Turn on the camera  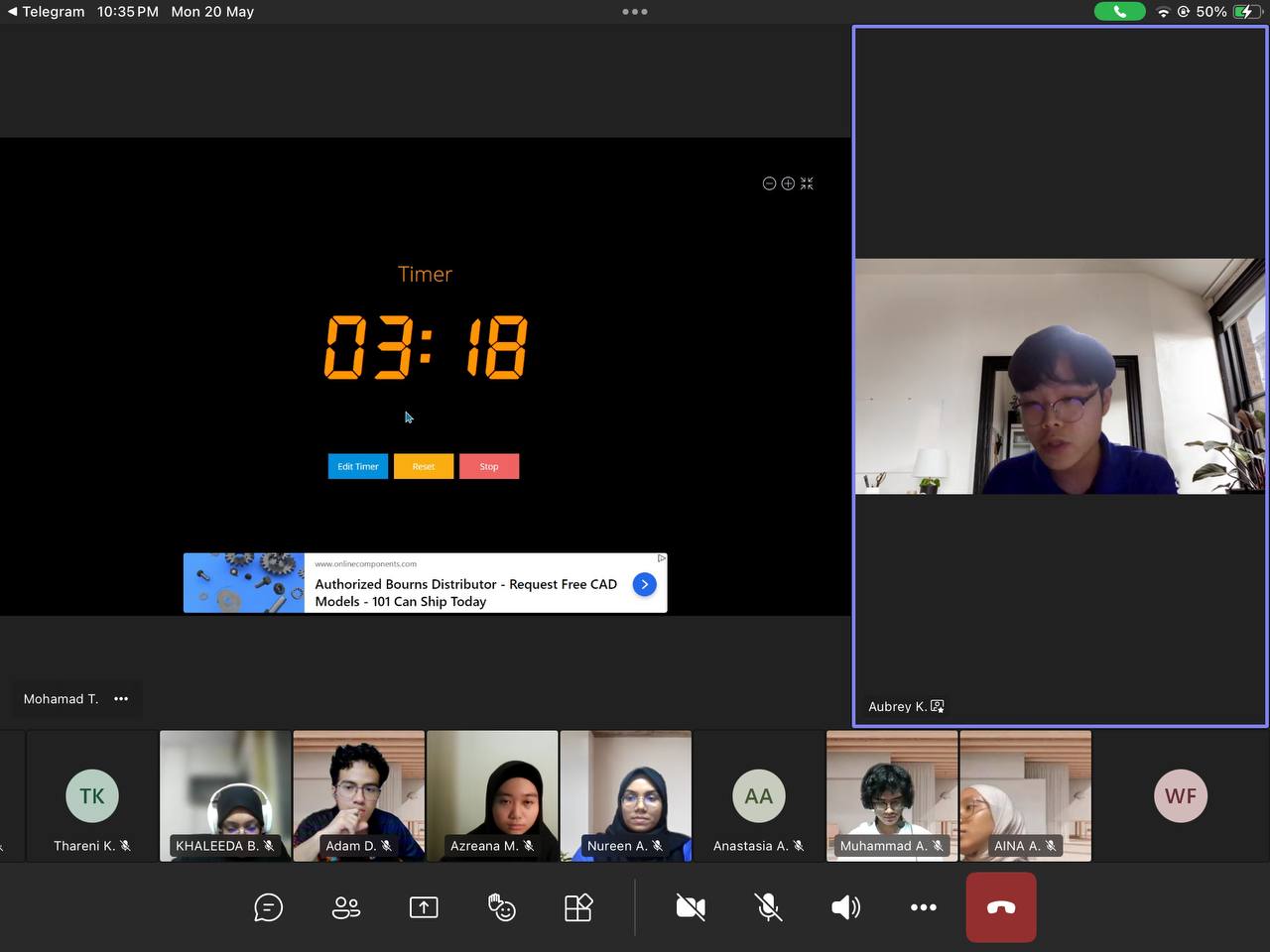pyautogui.click(x=691, y=907)
